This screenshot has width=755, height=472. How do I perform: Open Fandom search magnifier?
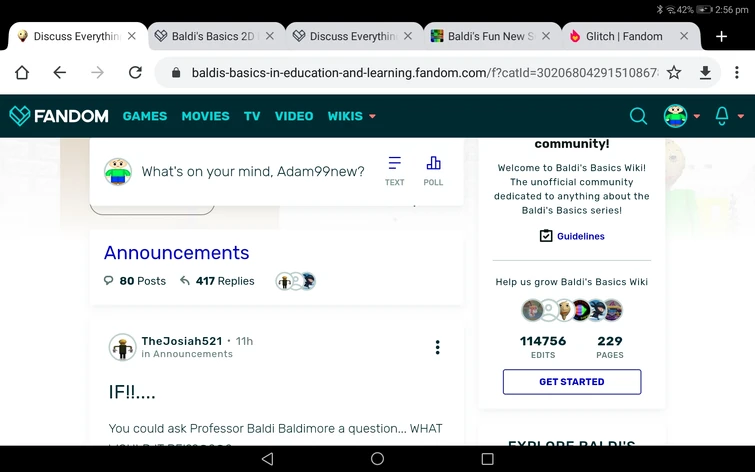638,116
